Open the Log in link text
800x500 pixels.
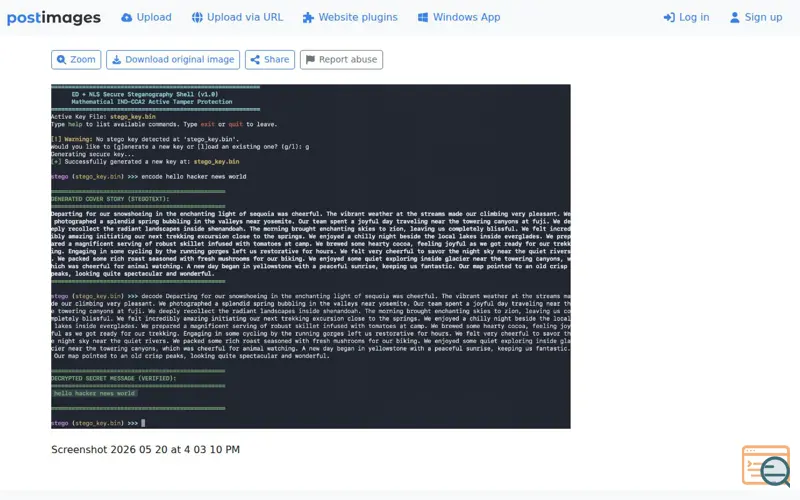694,17
